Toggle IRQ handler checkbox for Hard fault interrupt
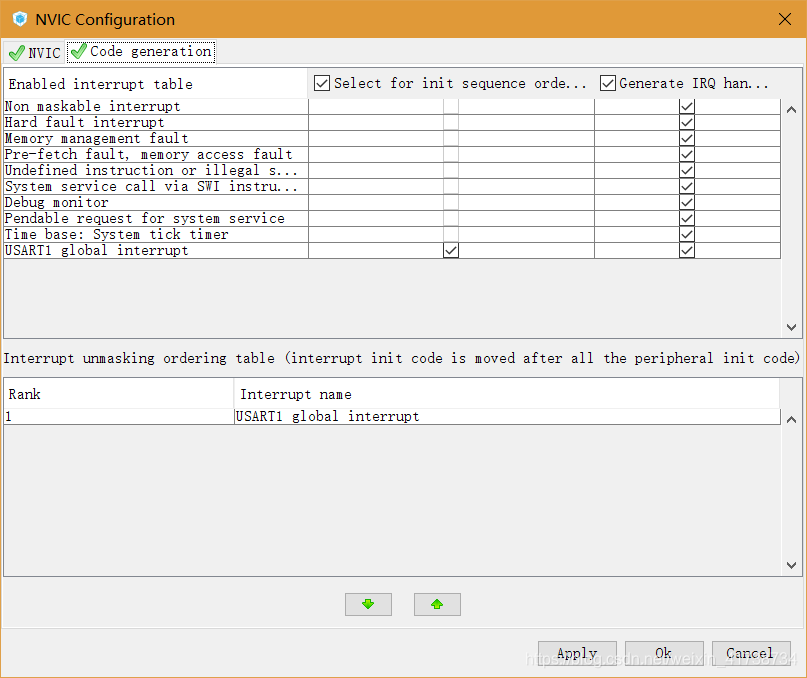 (x=687, y=123)
